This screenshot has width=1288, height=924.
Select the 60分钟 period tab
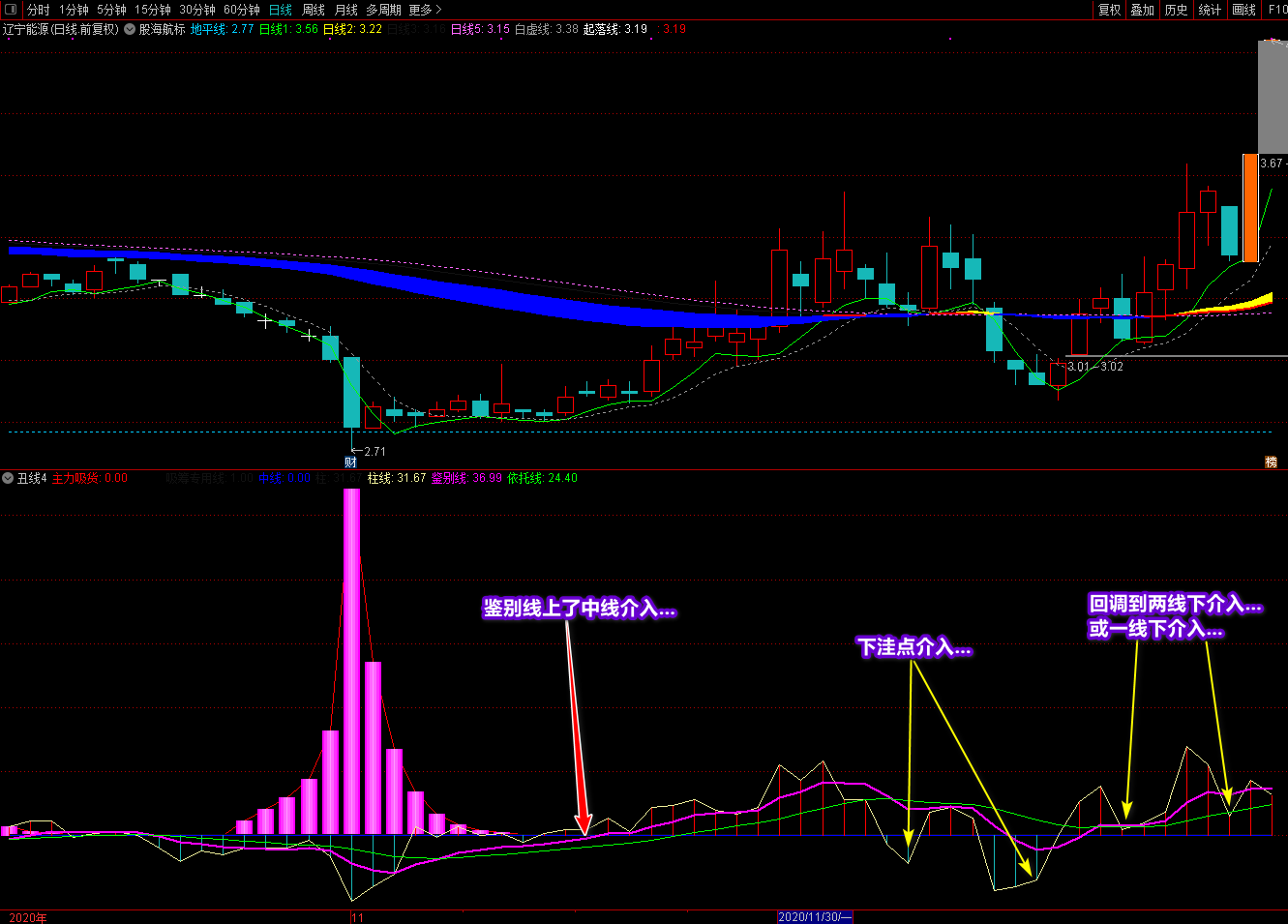pos(242,10)
